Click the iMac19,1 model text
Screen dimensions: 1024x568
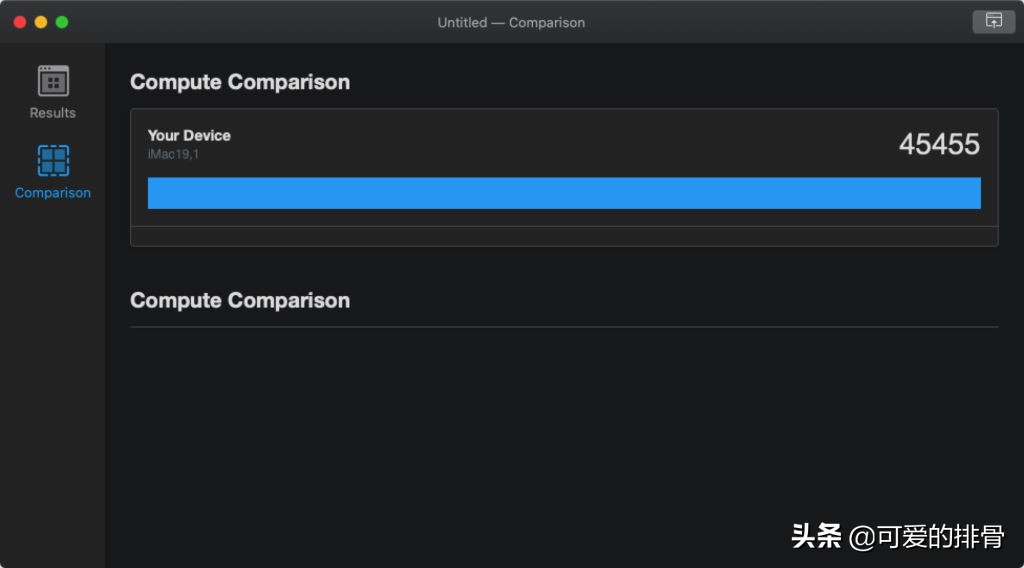(x=173, y=154)
